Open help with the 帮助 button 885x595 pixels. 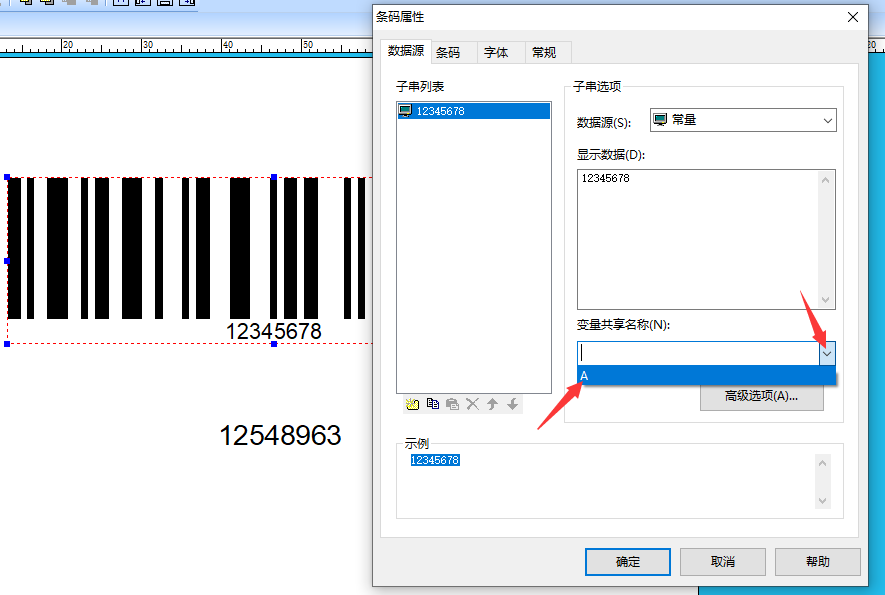pos(817,562)
